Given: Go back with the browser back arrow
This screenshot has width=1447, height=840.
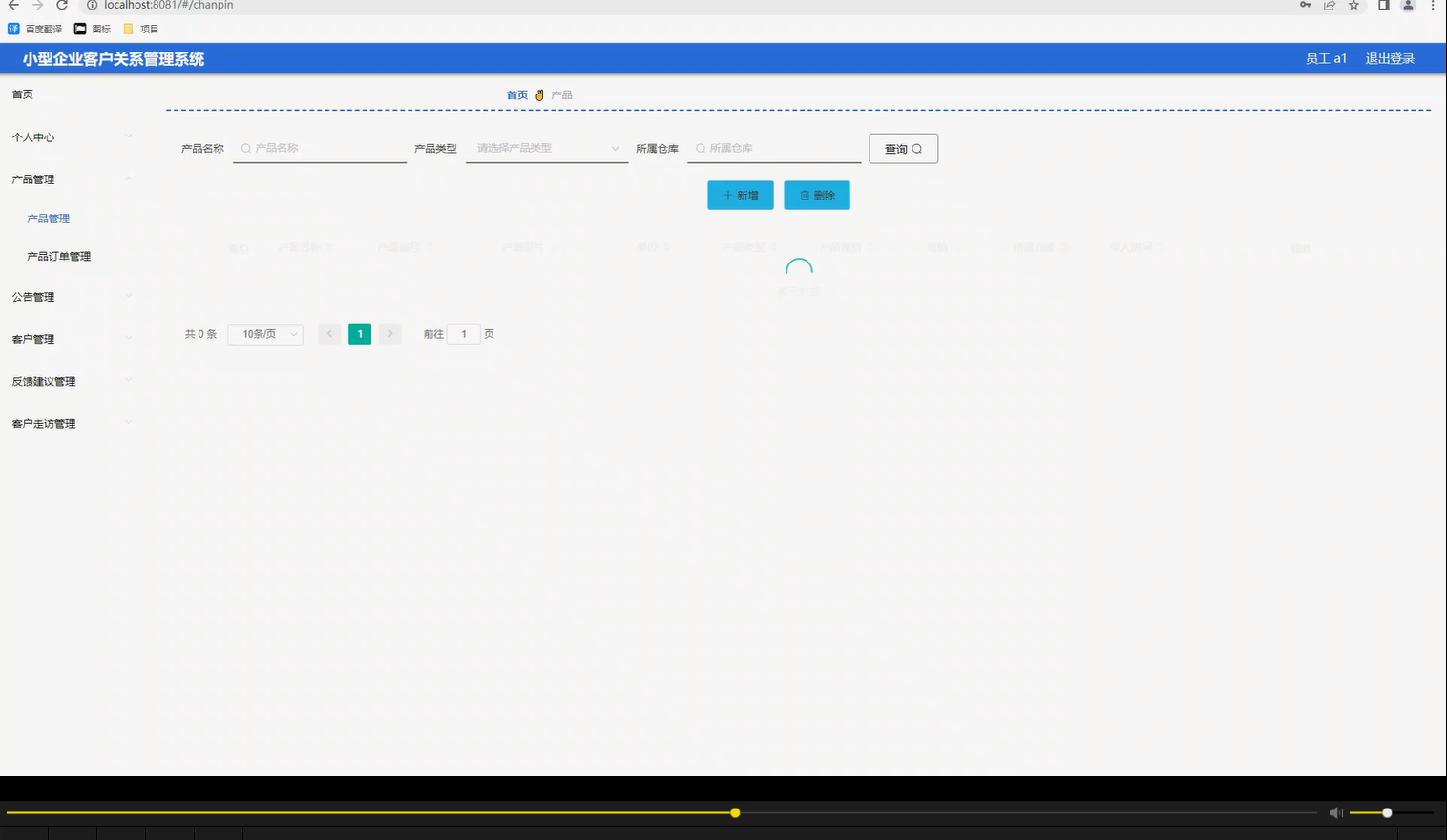Looking at the screenshot, I should [x=13, y=6].
